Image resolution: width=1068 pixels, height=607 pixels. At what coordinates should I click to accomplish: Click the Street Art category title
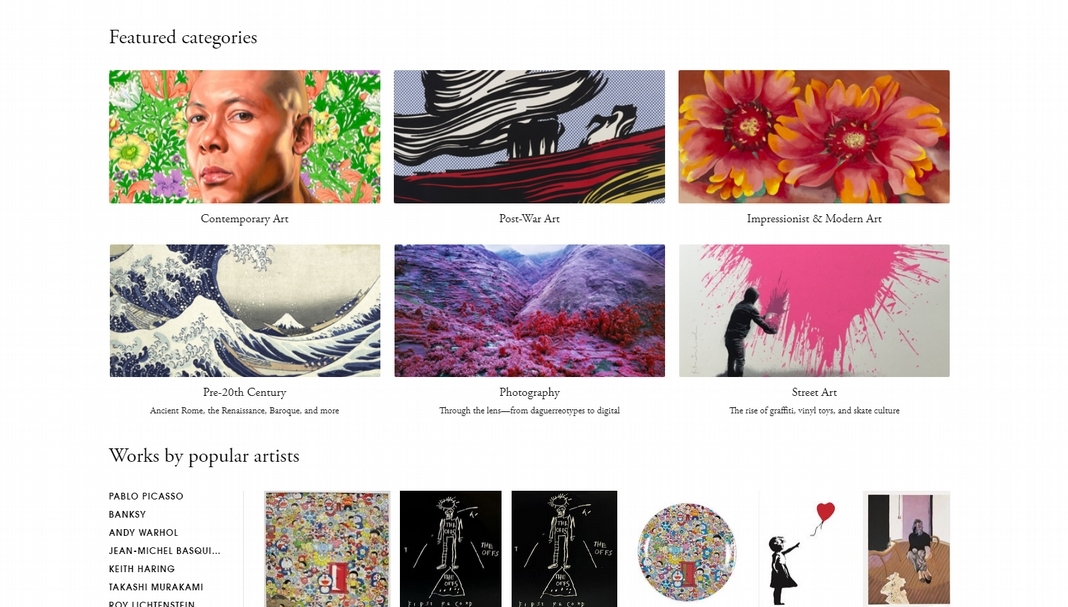814,392
